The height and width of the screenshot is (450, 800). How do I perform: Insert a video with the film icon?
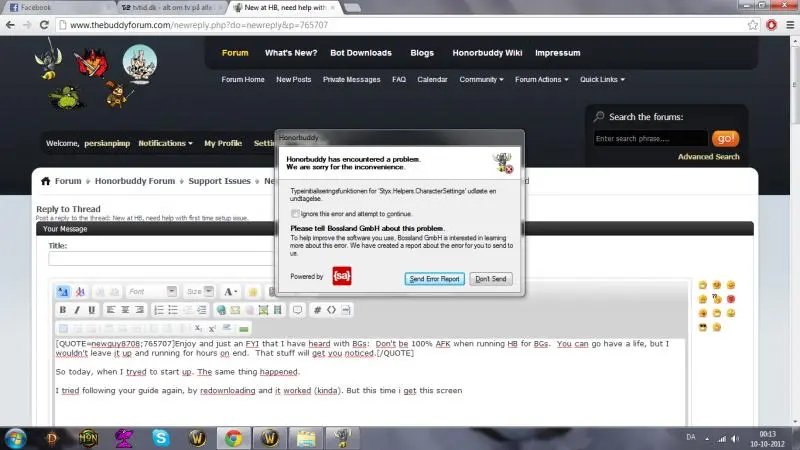click(x=278, y=310)
